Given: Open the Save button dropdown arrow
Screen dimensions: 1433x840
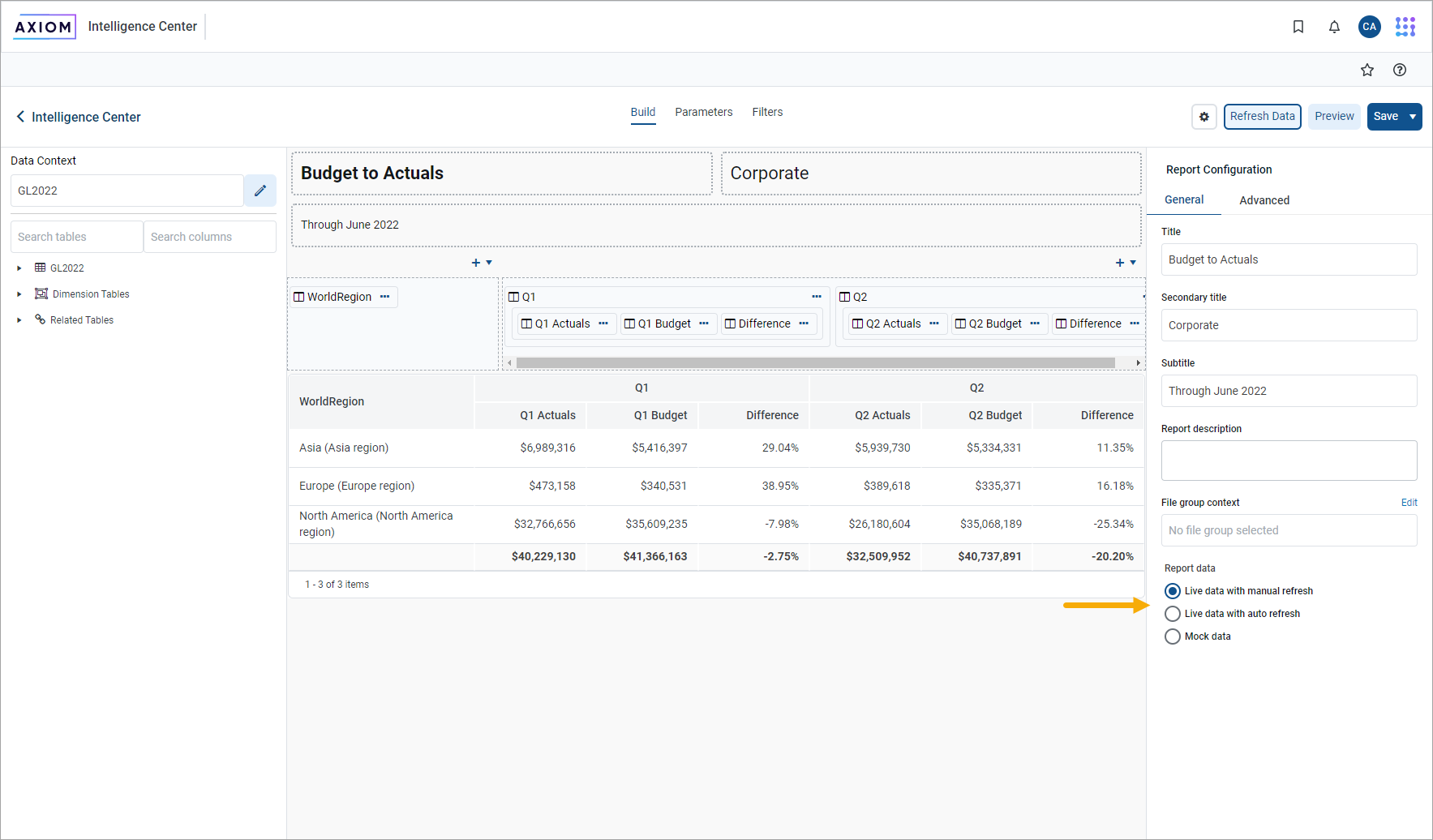Looking at the screenshot, I should pos(1413,117).
